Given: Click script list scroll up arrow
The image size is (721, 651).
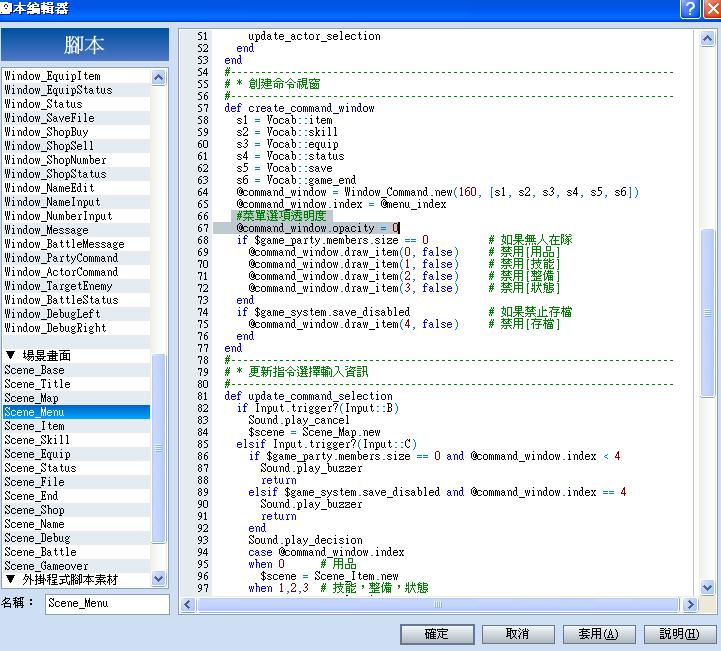Looking at the screenshot, I should (x=158, y=77).
